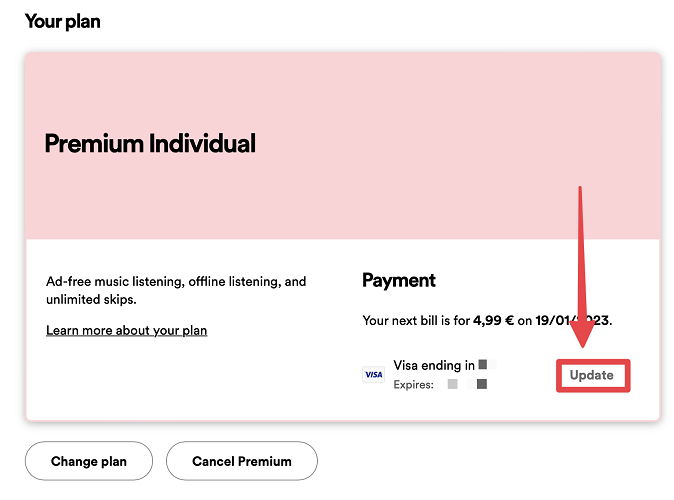Open the Learn more about your plan link
The image size is (674, 500).
(x=126, y=330)
